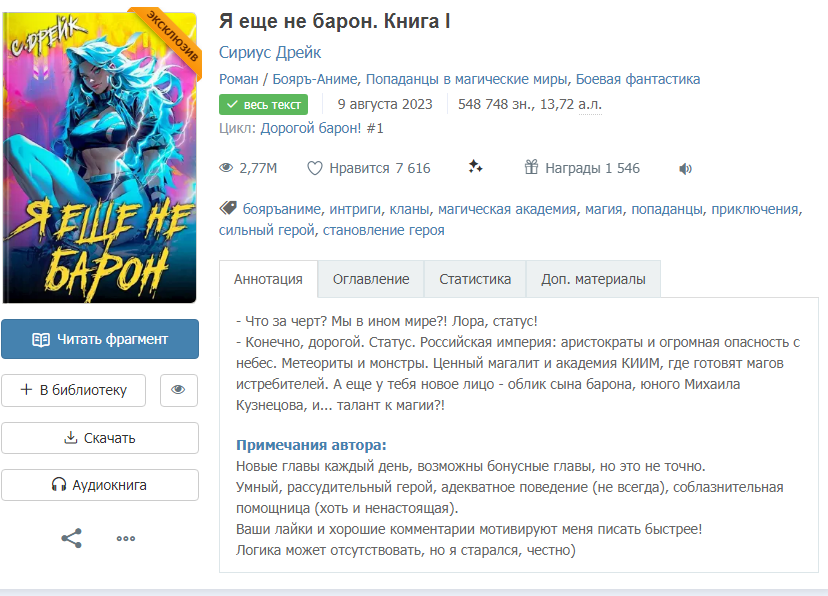Viewport: 828px width, 596px height.
Task: Switch to the Оглавление tab
Action: pos(371,279)
